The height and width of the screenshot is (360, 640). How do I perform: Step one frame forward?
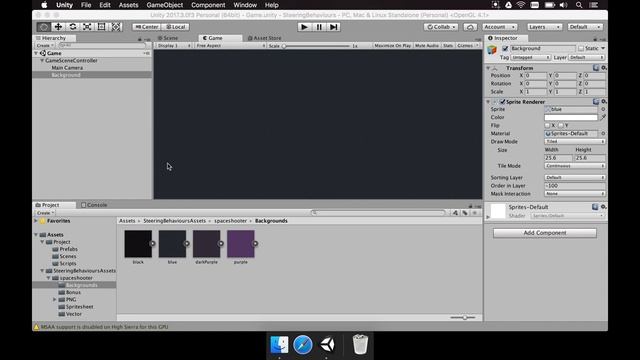click(333, 27)
